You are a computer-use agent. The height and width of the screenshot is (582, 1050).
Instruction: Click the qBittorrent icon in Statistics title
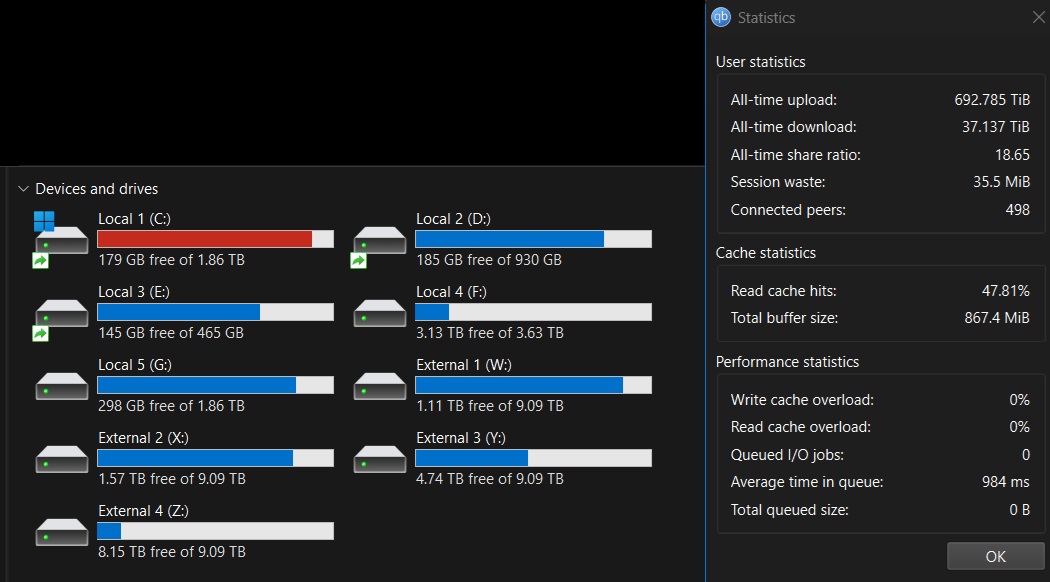point(721,17)
